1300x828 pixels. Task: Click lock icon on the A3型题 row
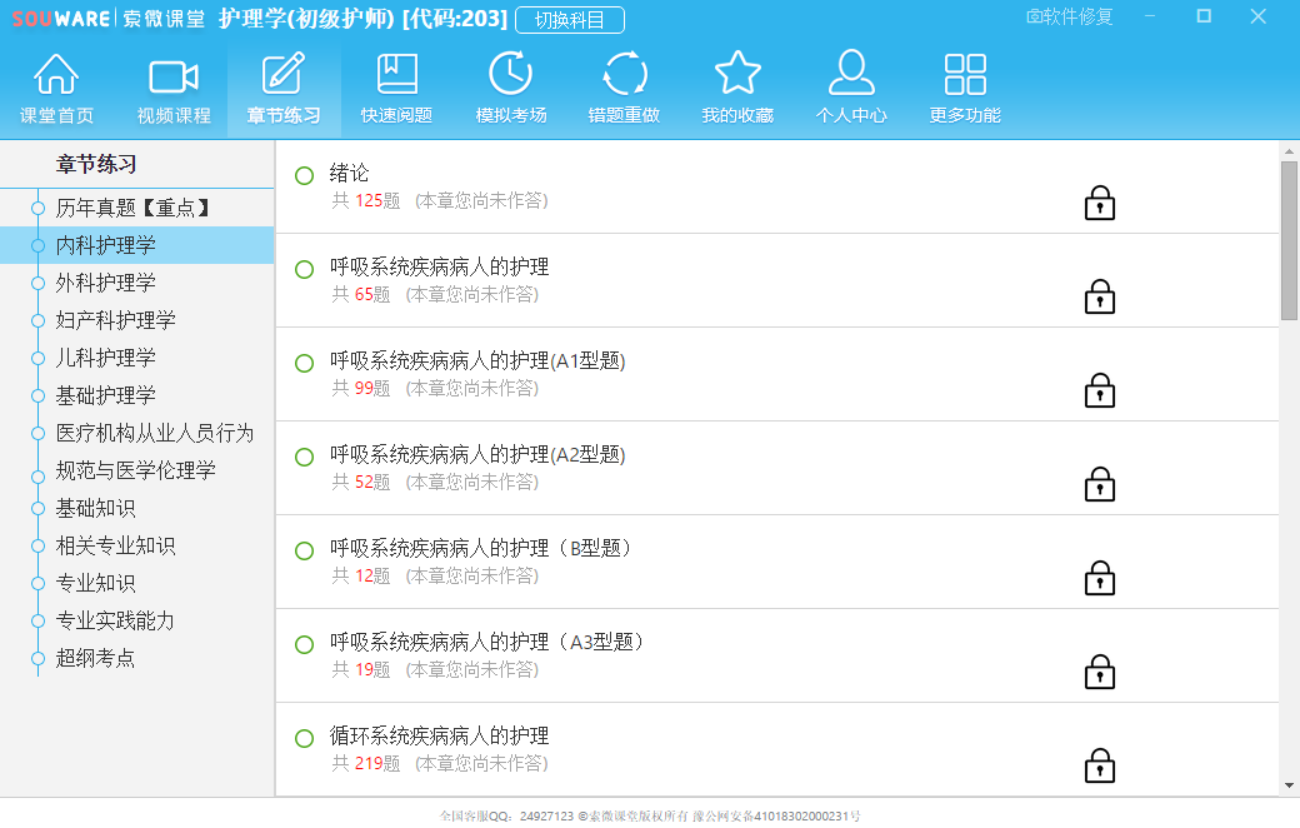click(1100, 673)
